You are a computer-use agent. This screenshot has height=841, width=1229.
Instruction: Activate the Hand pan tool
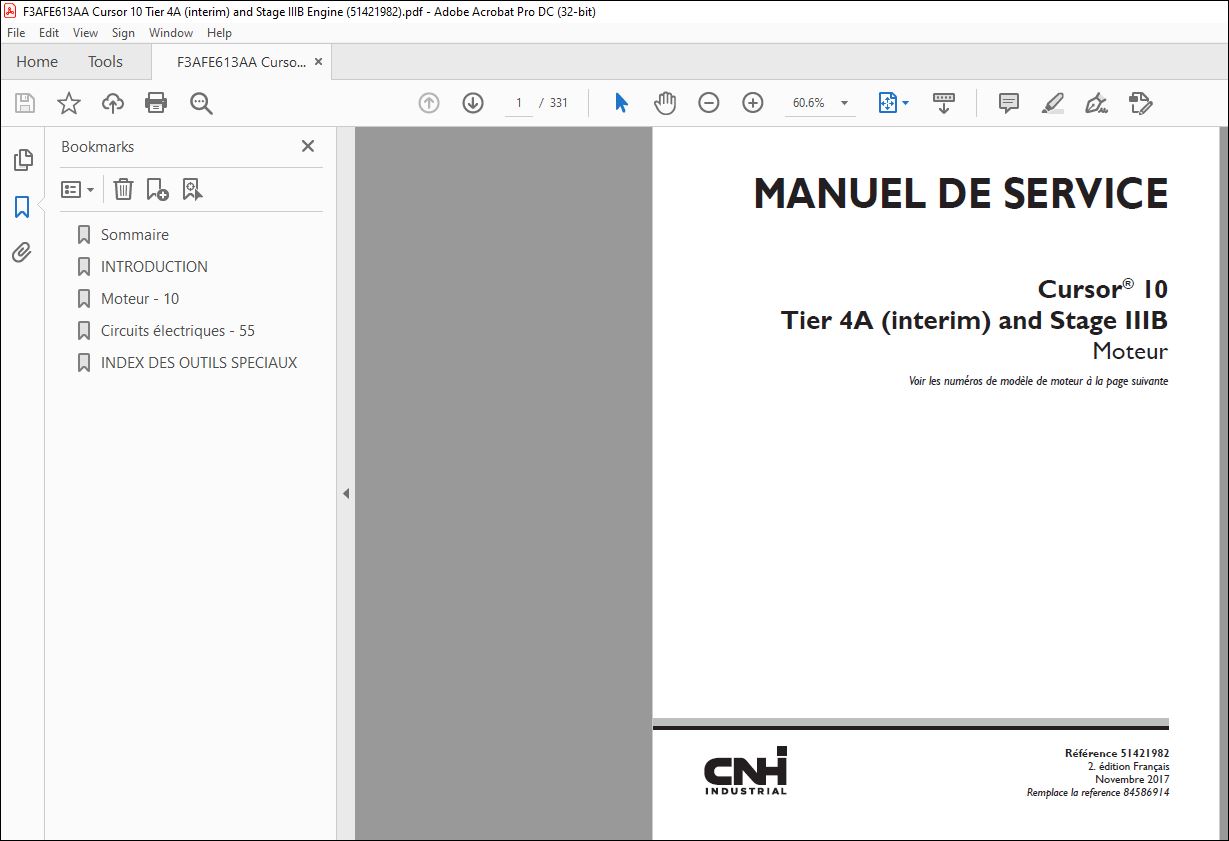[665, 103]
